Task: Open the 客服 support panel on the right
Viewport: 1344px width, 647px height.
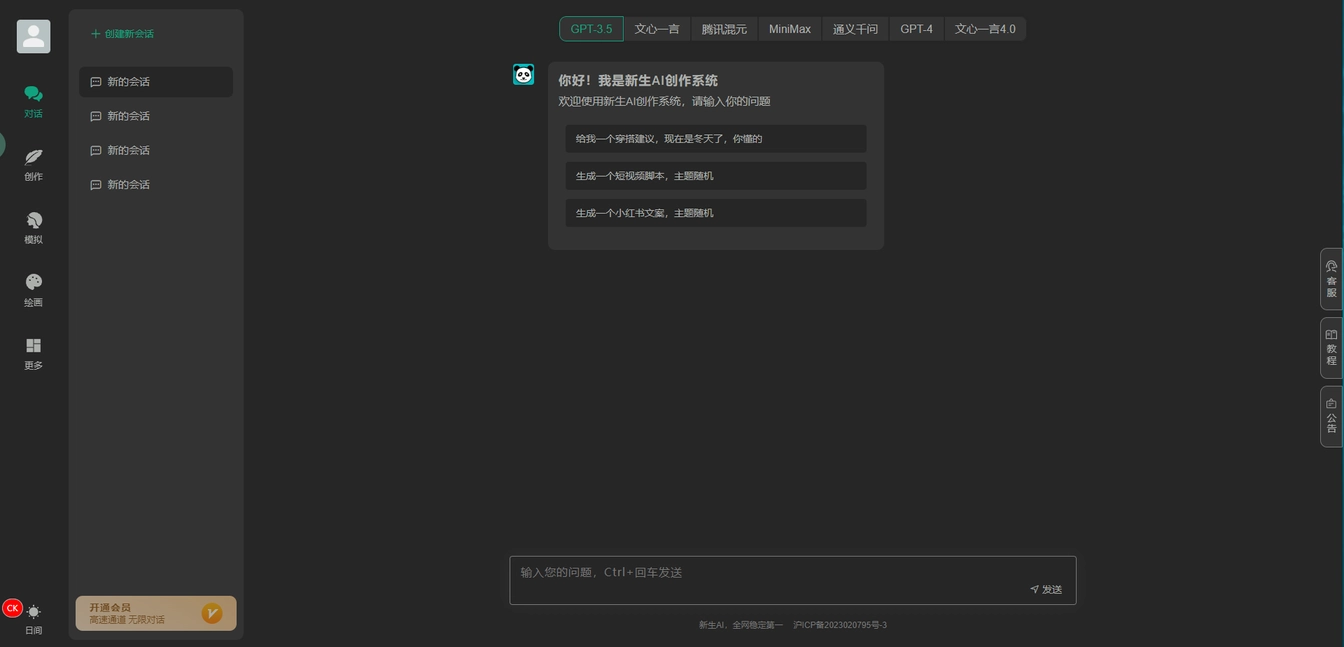Action: [1331, 279]
